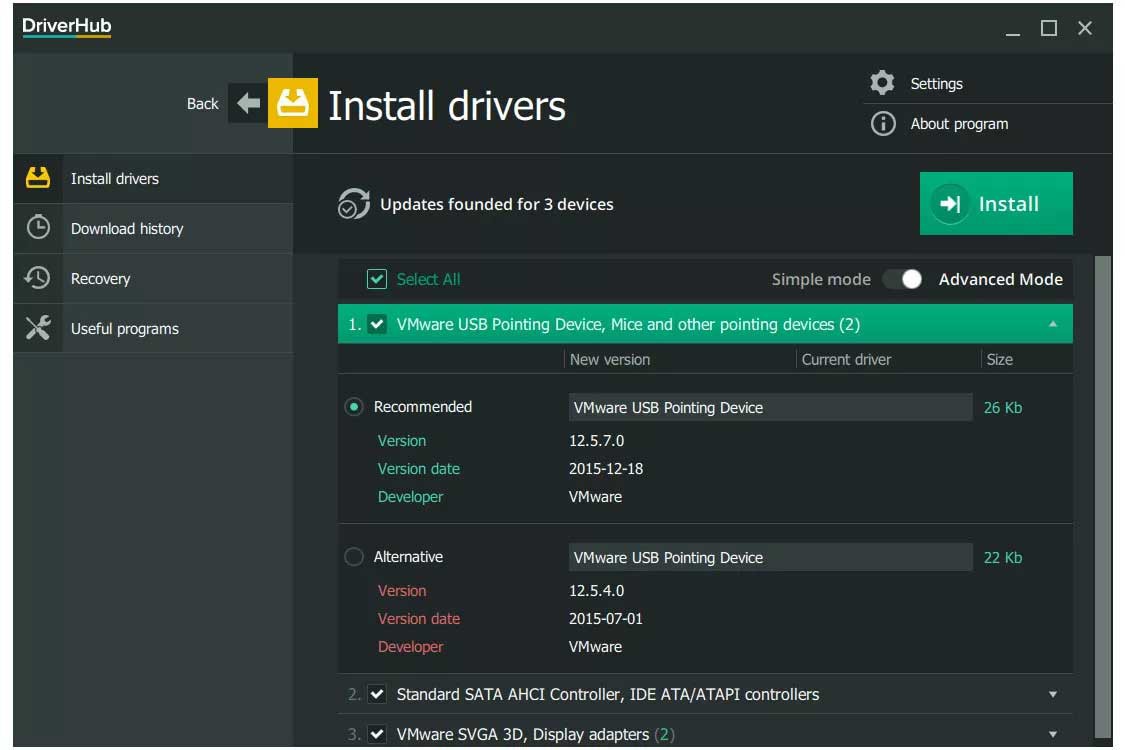Open Useful programs wrench icon
The image size is (1125, 750).
(36, 328)
